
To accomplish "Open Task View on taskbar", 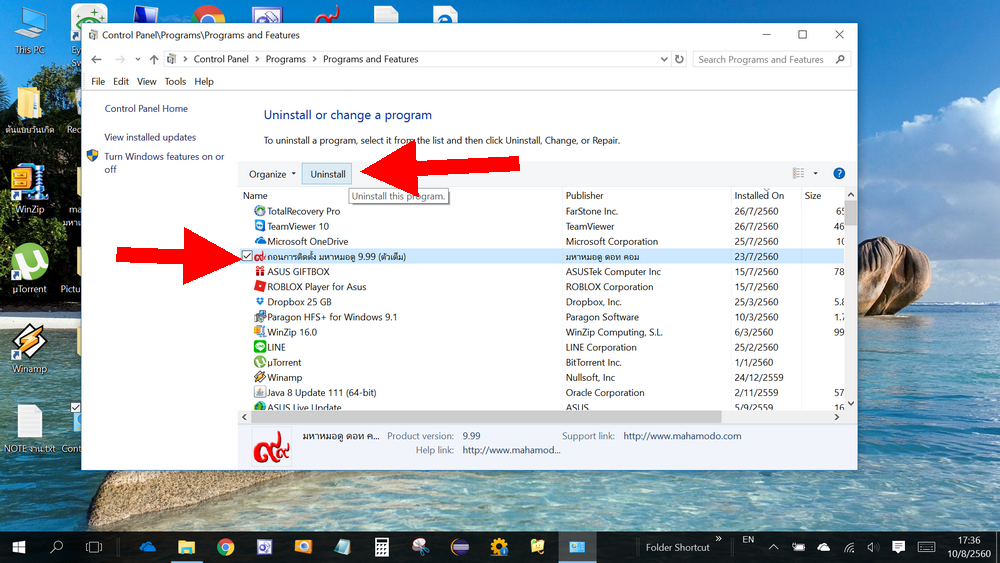I will point(94,547).
